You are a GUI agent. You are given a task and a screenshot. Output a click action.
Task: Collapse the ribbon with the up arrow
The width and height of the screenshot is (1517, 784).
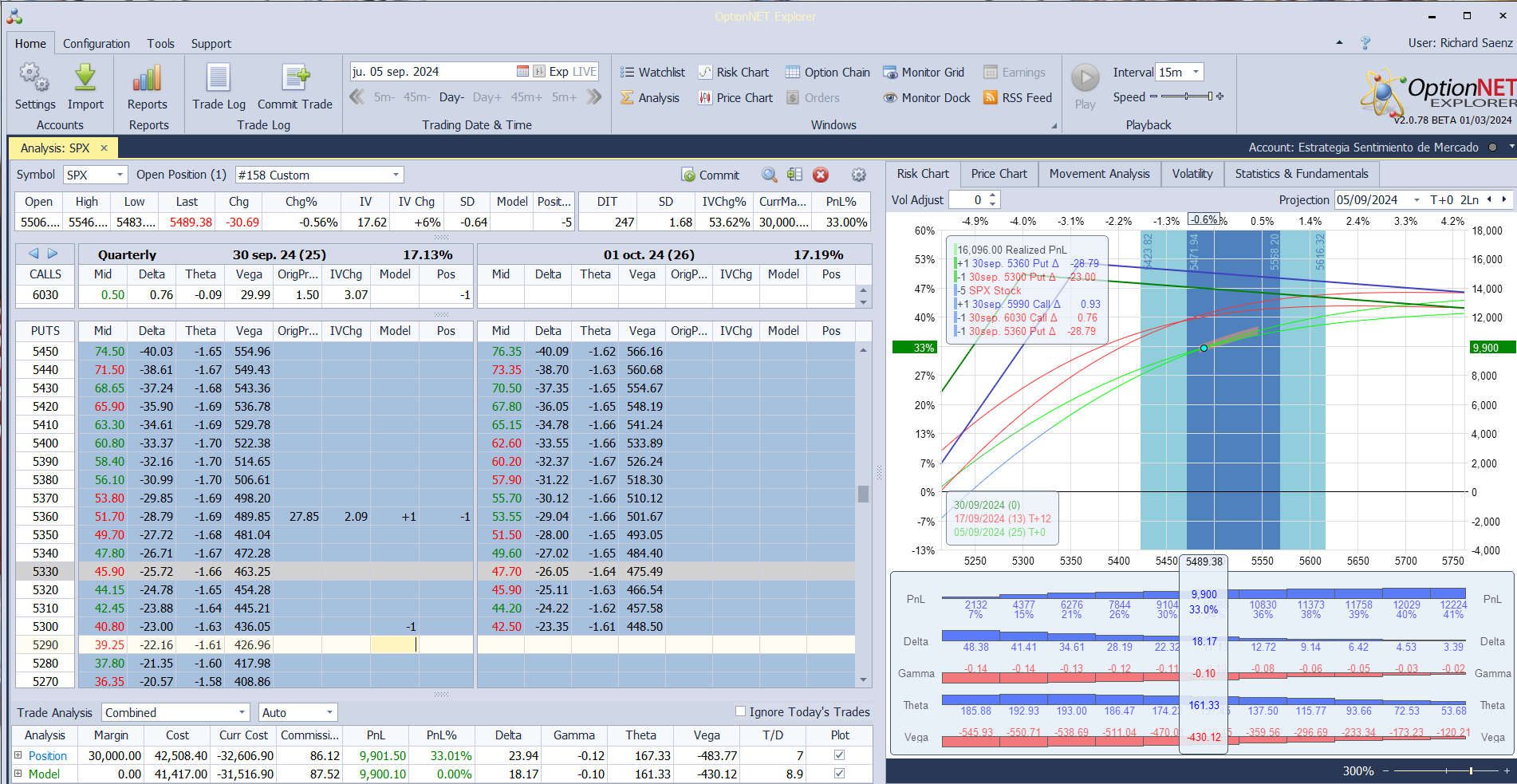[1339, 43]
